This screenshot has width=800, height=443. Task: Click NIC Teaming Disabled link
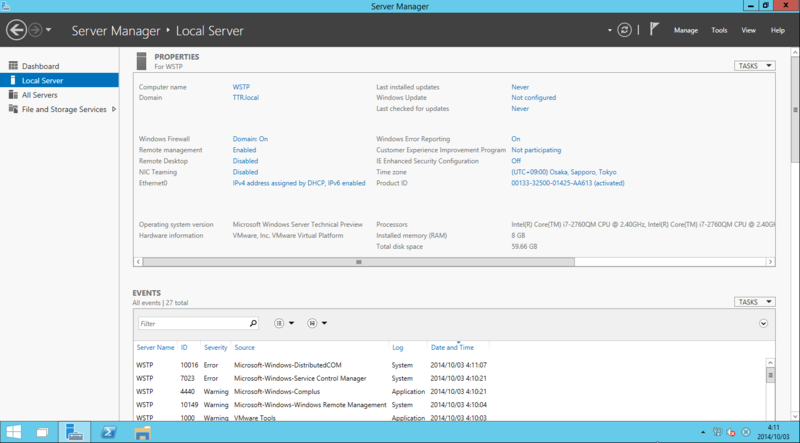(x=245, y=172)
